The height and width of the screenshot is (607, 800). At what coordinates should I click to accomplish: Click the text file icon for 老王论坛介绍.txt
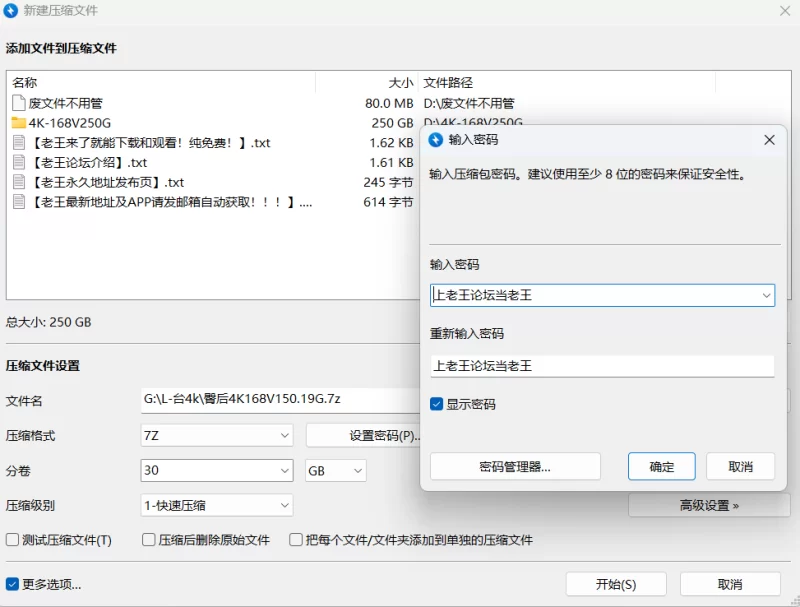click(x=19, y=162)
